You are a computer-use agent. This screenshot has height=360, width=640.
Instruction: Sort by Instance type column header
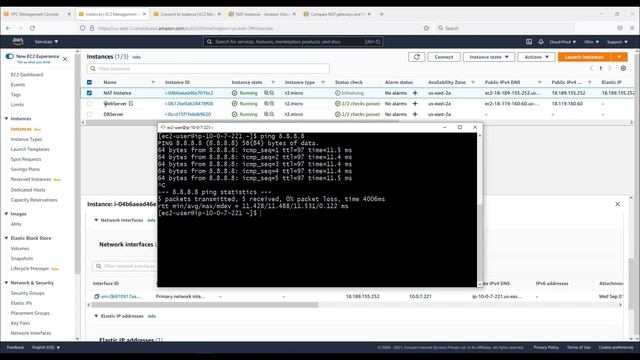point(300,82)
